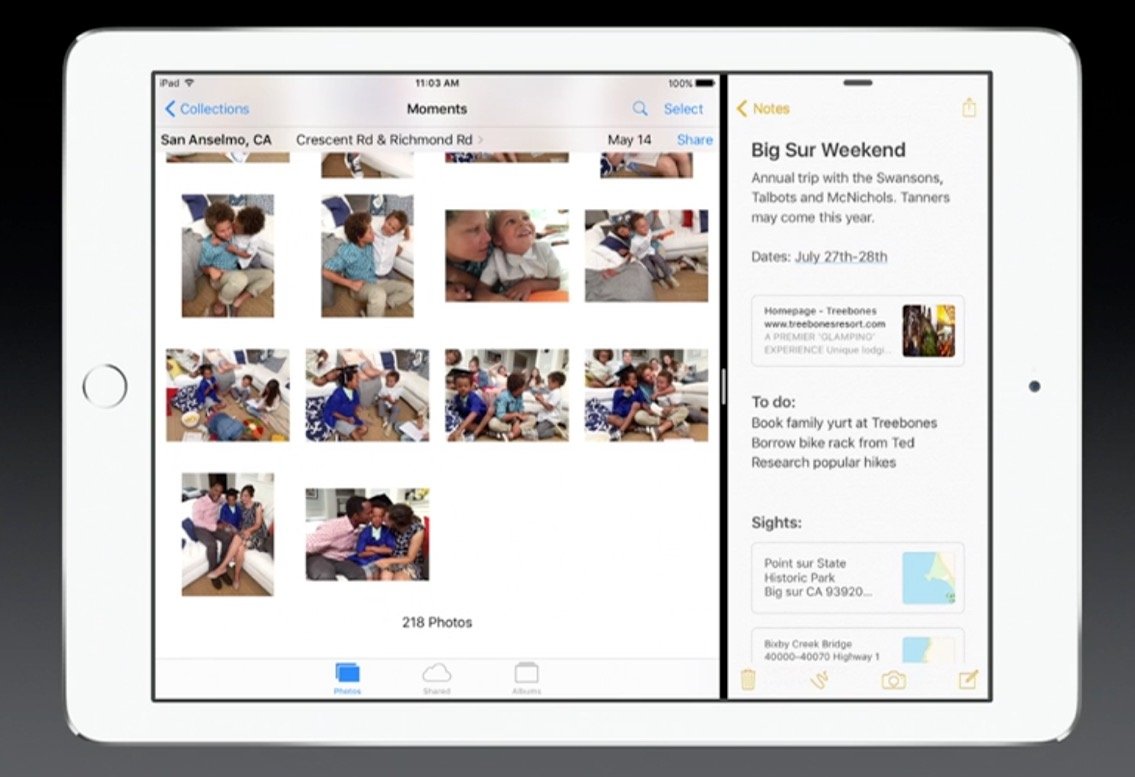Tap the 'Book family yurt at Treebones' line
The image size is (1135, 777).
(844, 423)
